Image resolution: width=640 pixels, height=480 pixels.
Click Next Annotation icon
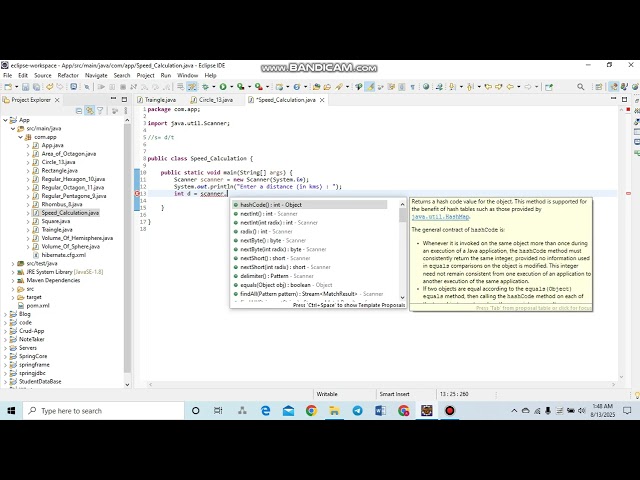[x=452, y=87]
